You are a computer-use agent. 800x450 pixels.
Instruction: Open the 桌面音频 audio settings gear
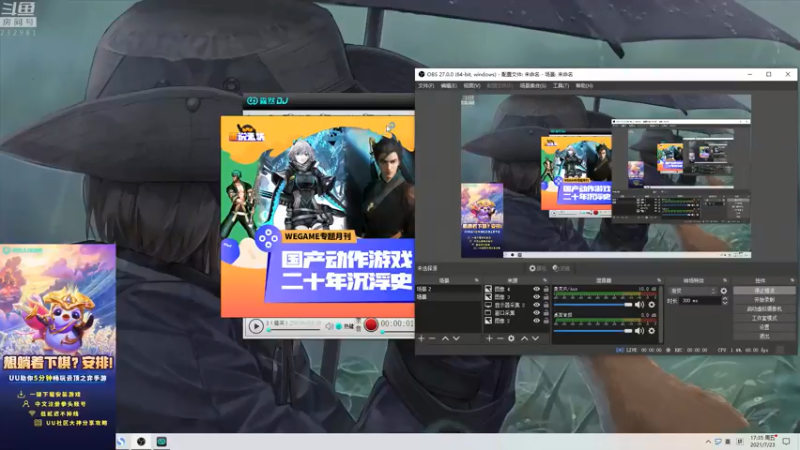point(652,331)
